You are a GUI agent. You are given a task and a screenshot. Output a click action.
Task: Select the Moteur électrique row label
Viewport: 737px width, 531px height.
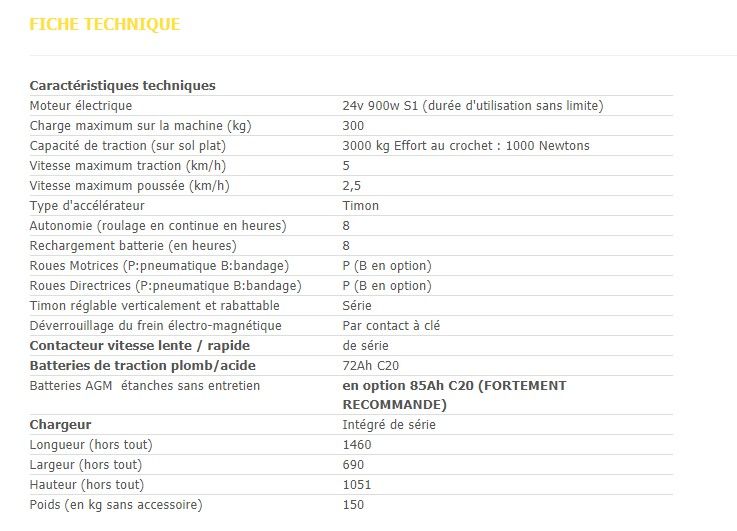pos(81,105)
